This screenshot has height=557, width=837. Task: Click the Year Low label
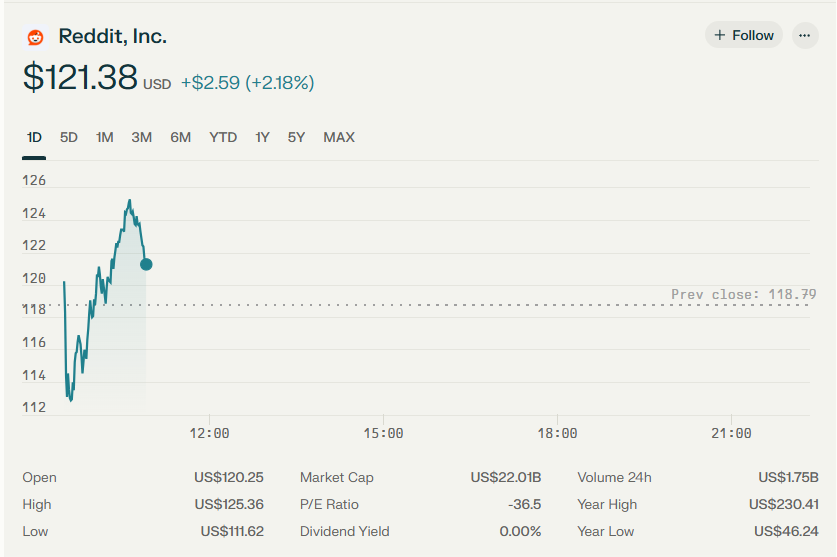[606, 532]
